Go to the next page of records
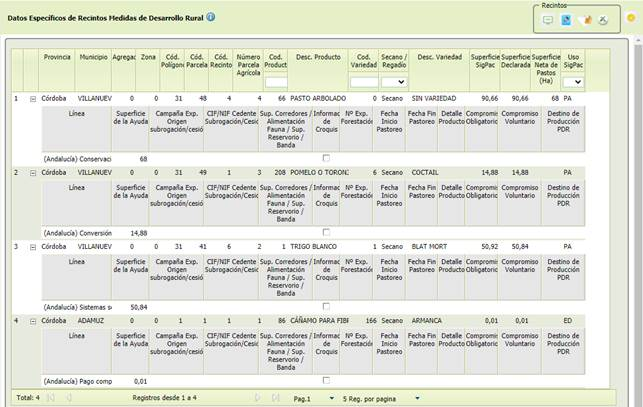643x407 pixels. tap(258, 397)
